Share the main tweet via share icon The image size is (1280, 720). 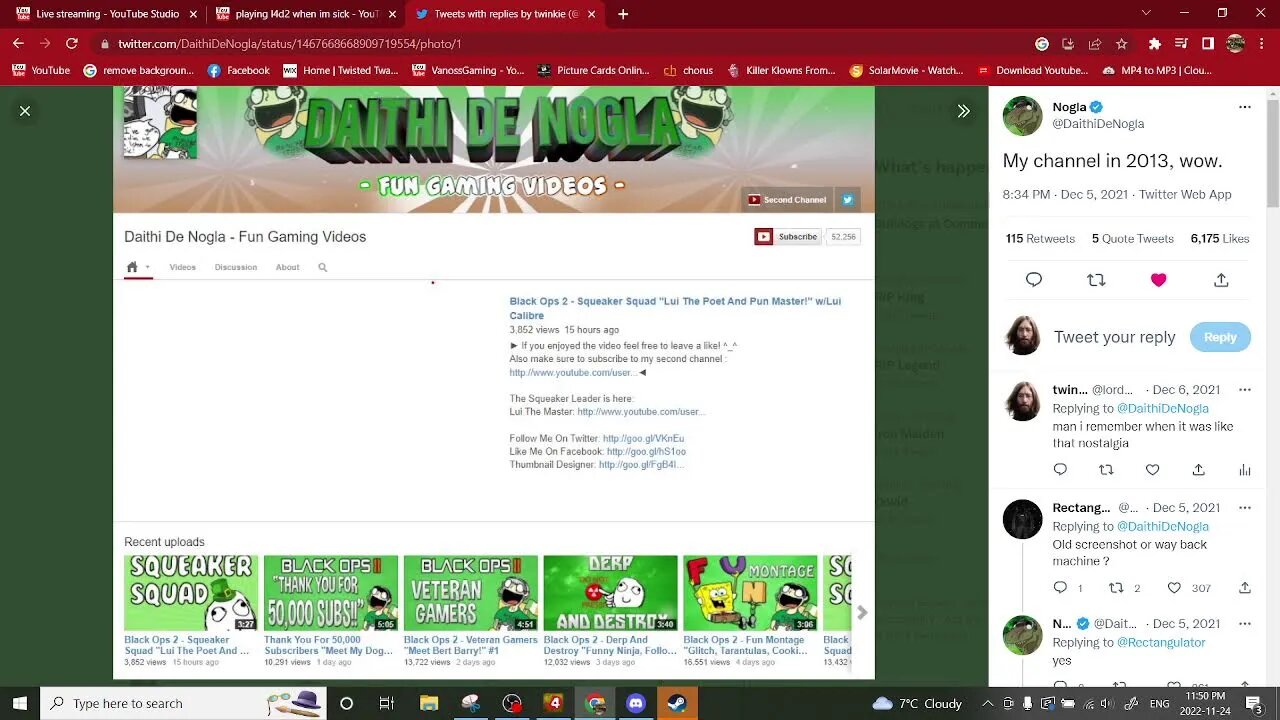[1221, 280]
